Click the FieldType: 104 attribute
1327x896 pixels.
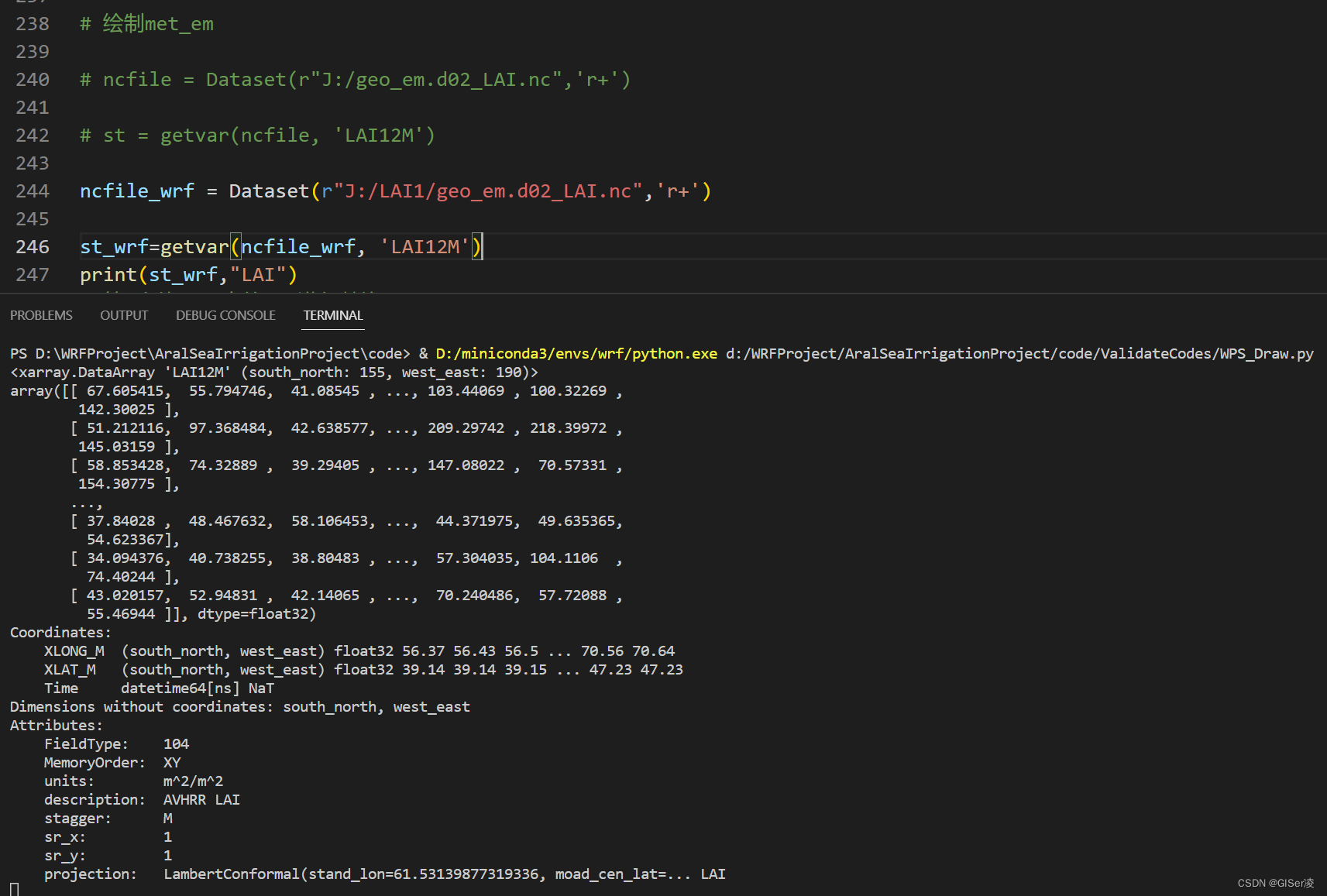tap(116, 744)
